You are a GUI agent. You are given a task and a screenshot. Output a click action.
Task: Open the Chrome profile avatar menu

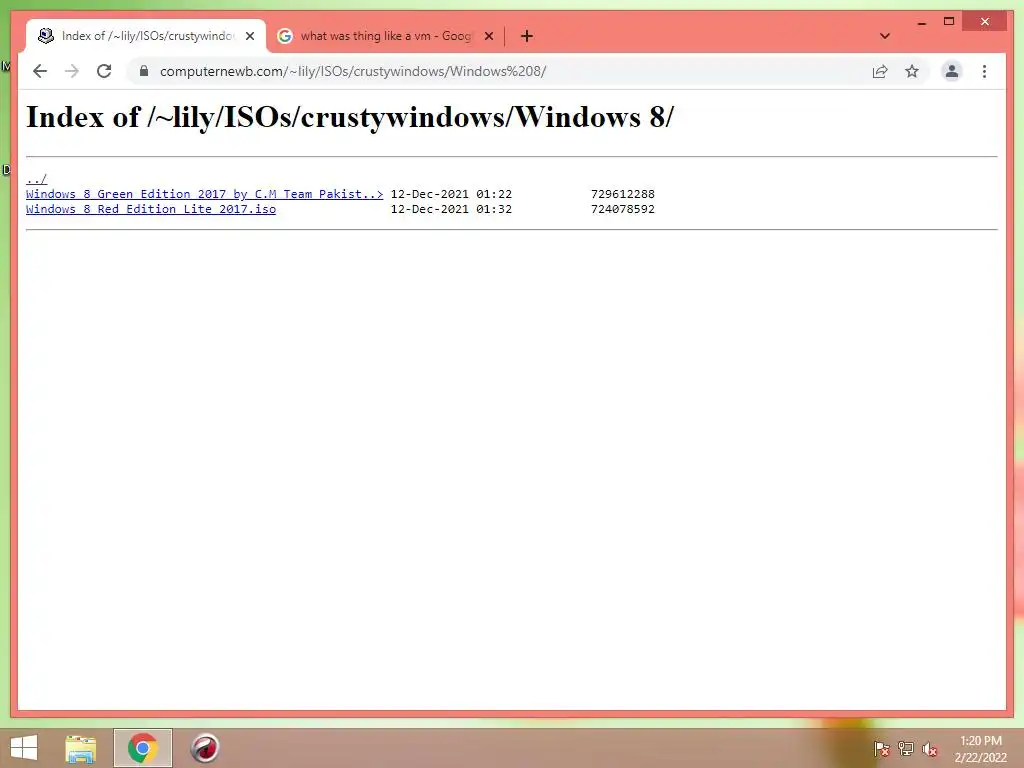(952, 71)
